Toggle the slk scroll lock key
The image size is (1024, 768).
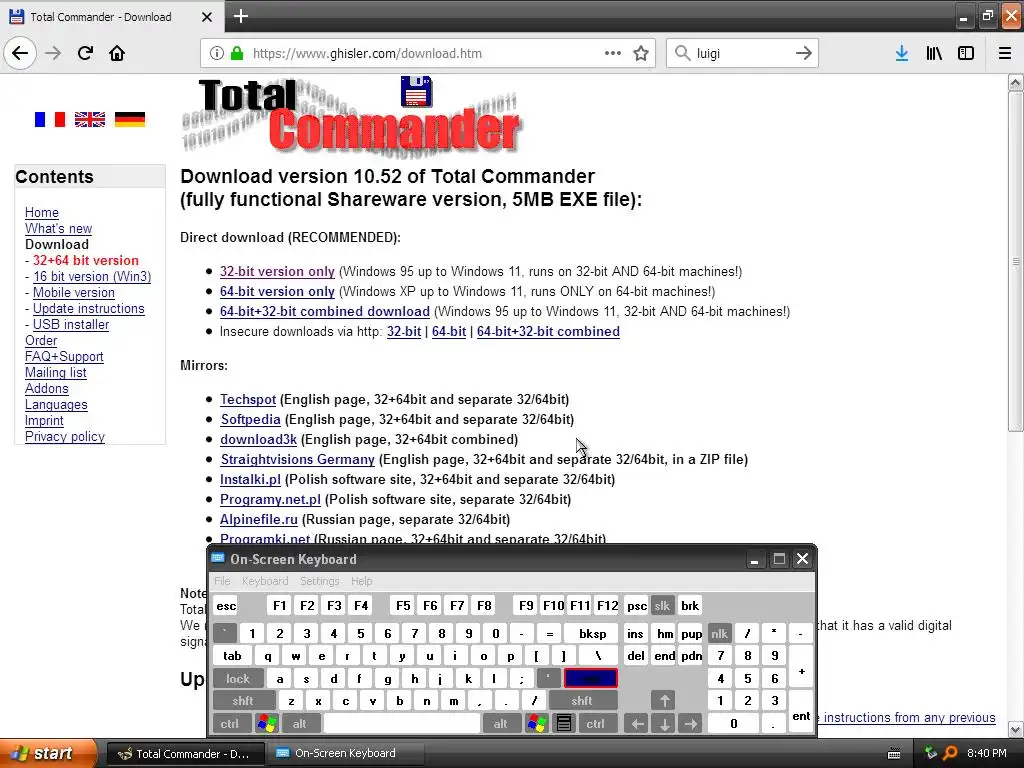tap(662, 606)
